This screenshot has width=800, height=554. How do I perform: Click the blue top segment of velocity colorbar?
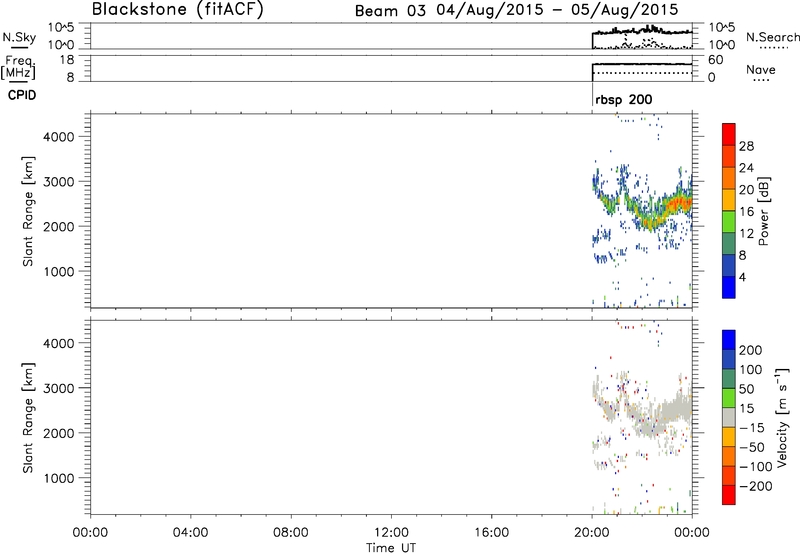pos(729,340)
